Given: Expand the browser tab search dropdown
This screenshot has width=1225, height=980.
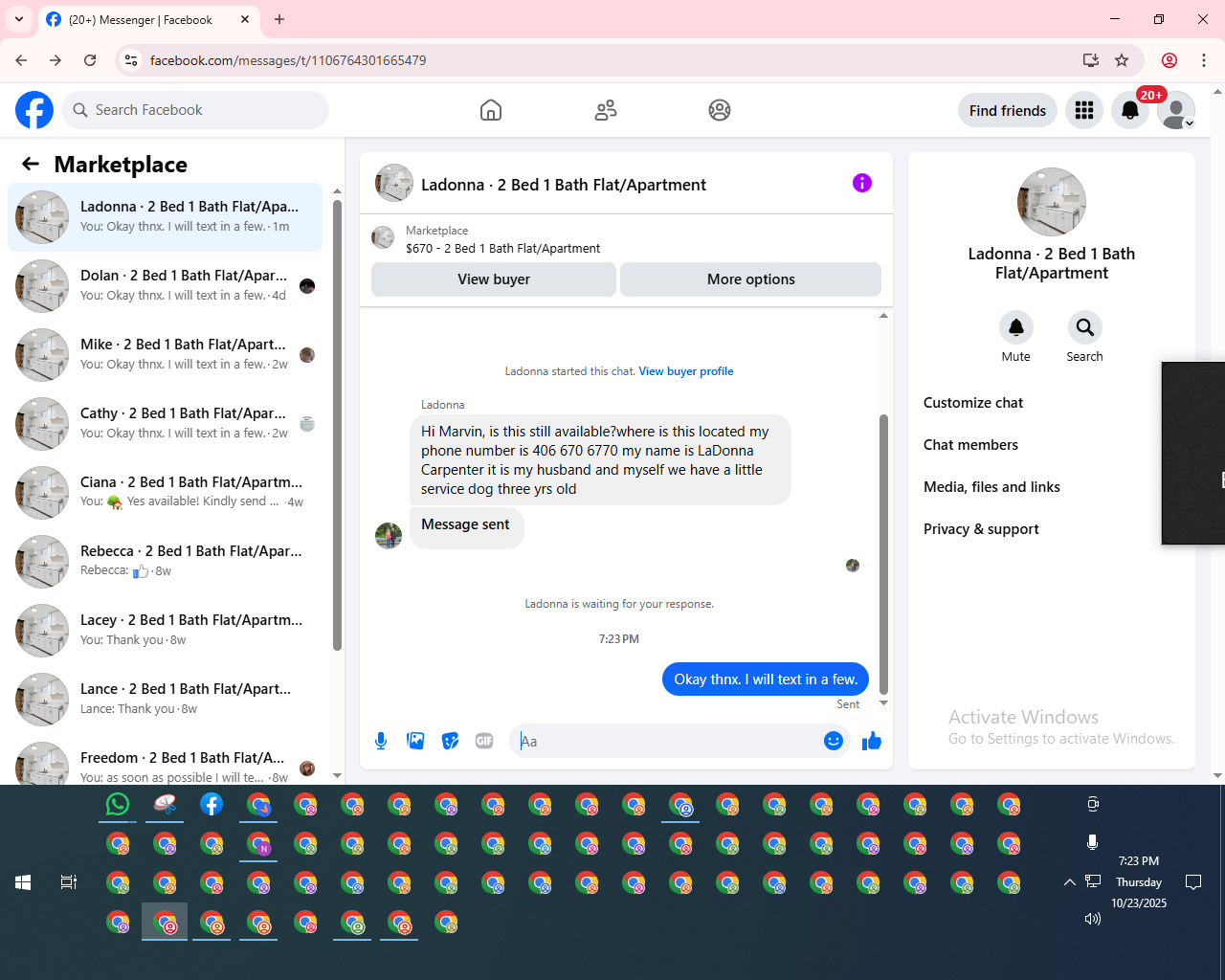Looking at the screenshot, I should (19, 19).
